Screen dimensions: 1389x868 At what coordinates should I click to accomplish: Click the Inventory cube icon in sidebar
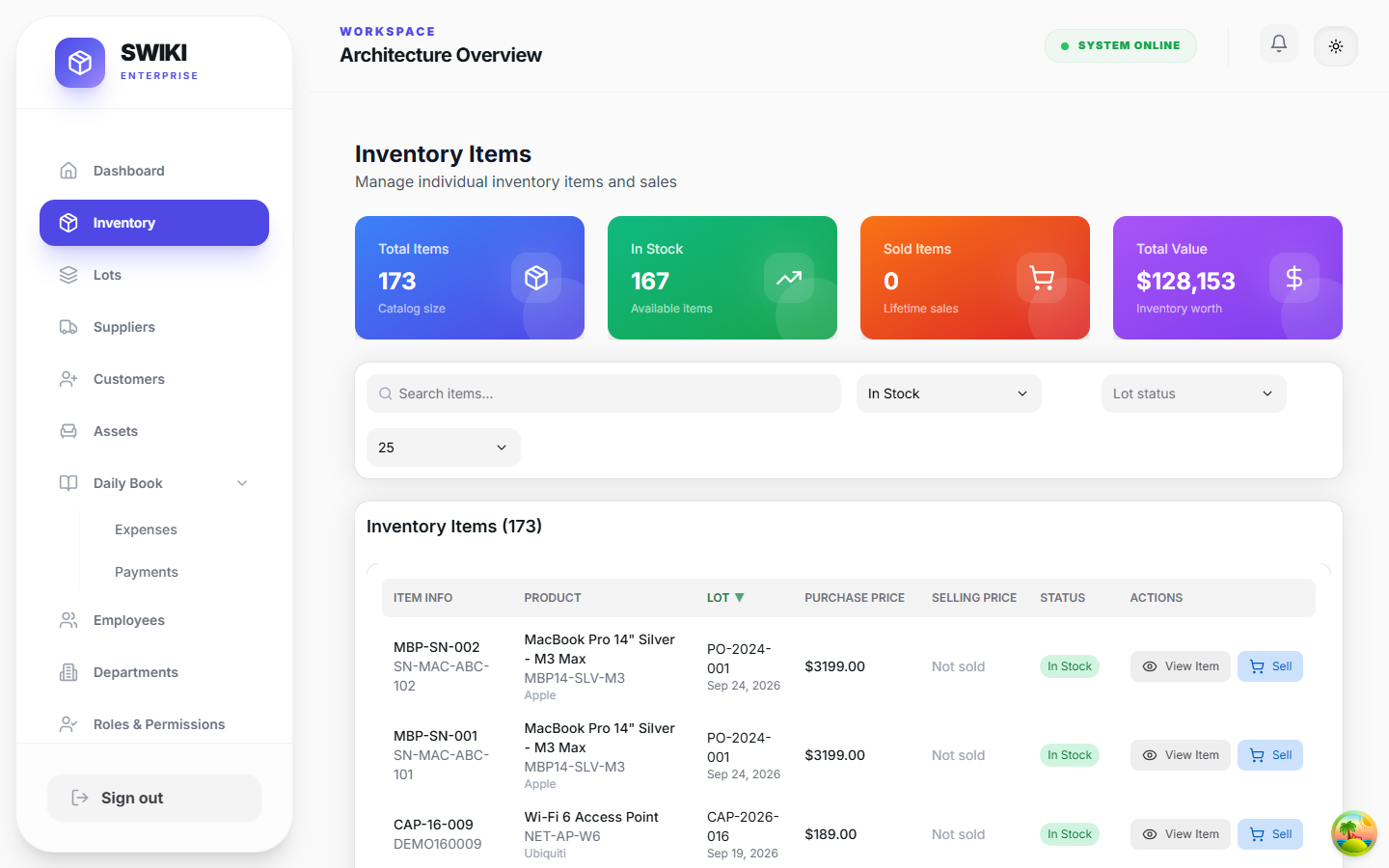[68, 223]
